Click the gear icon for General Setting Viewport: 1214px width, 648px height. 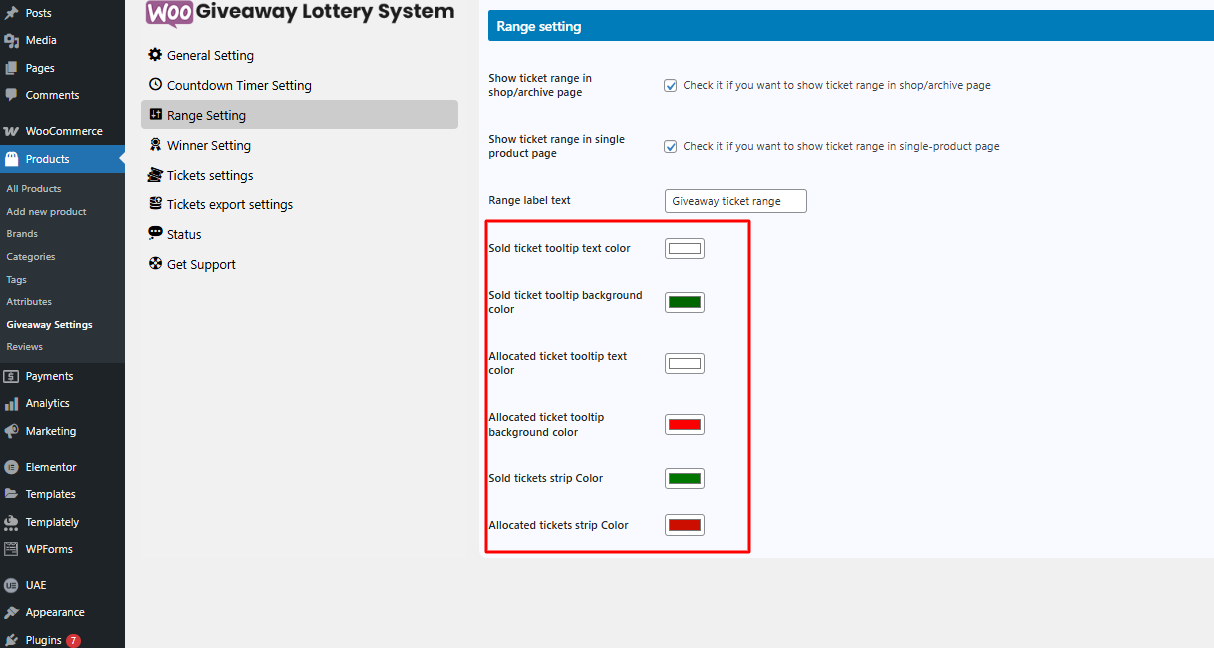coord(155,55)
